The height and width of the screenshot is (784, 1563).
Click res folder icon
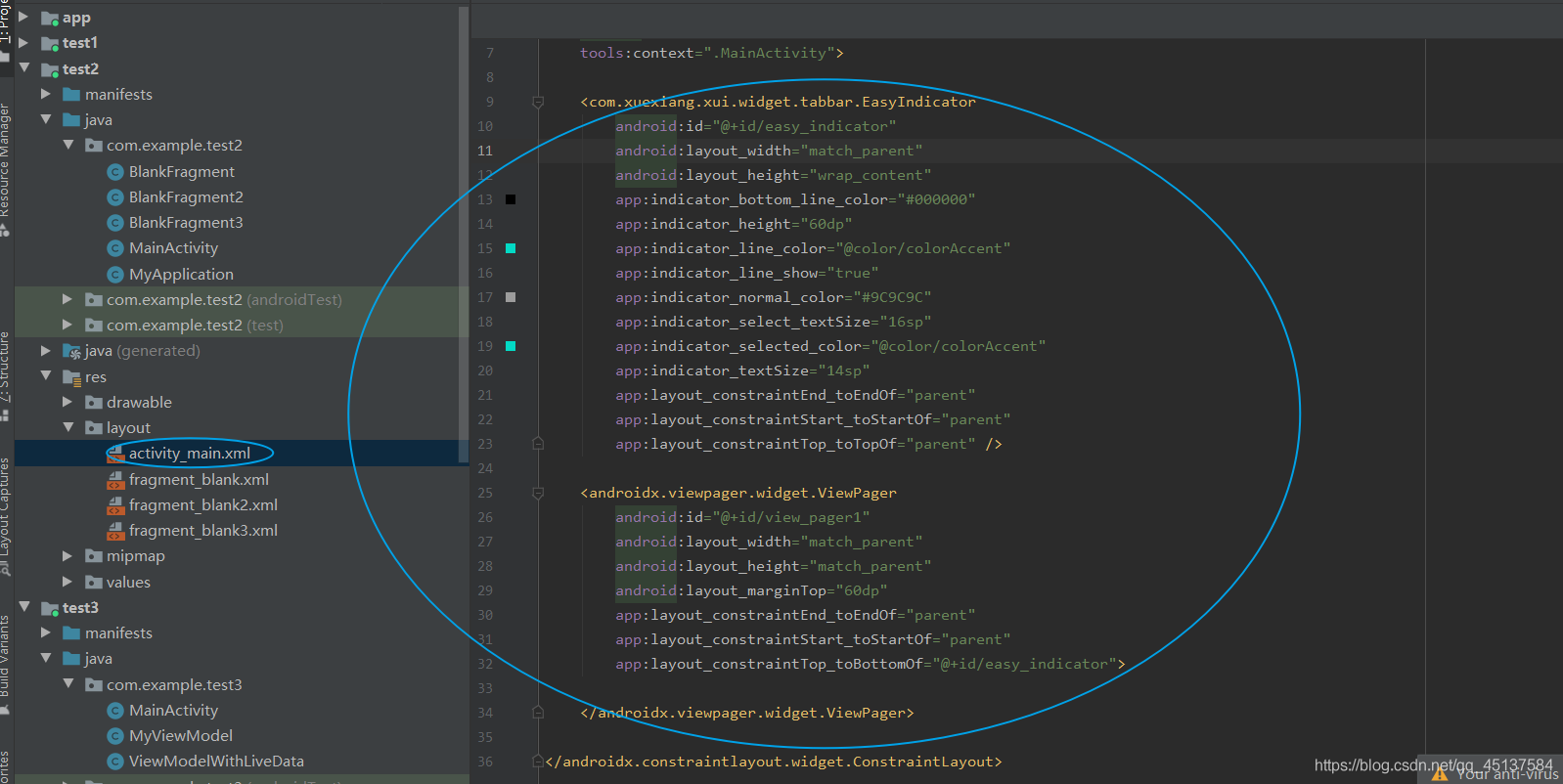tap(71, 377)
